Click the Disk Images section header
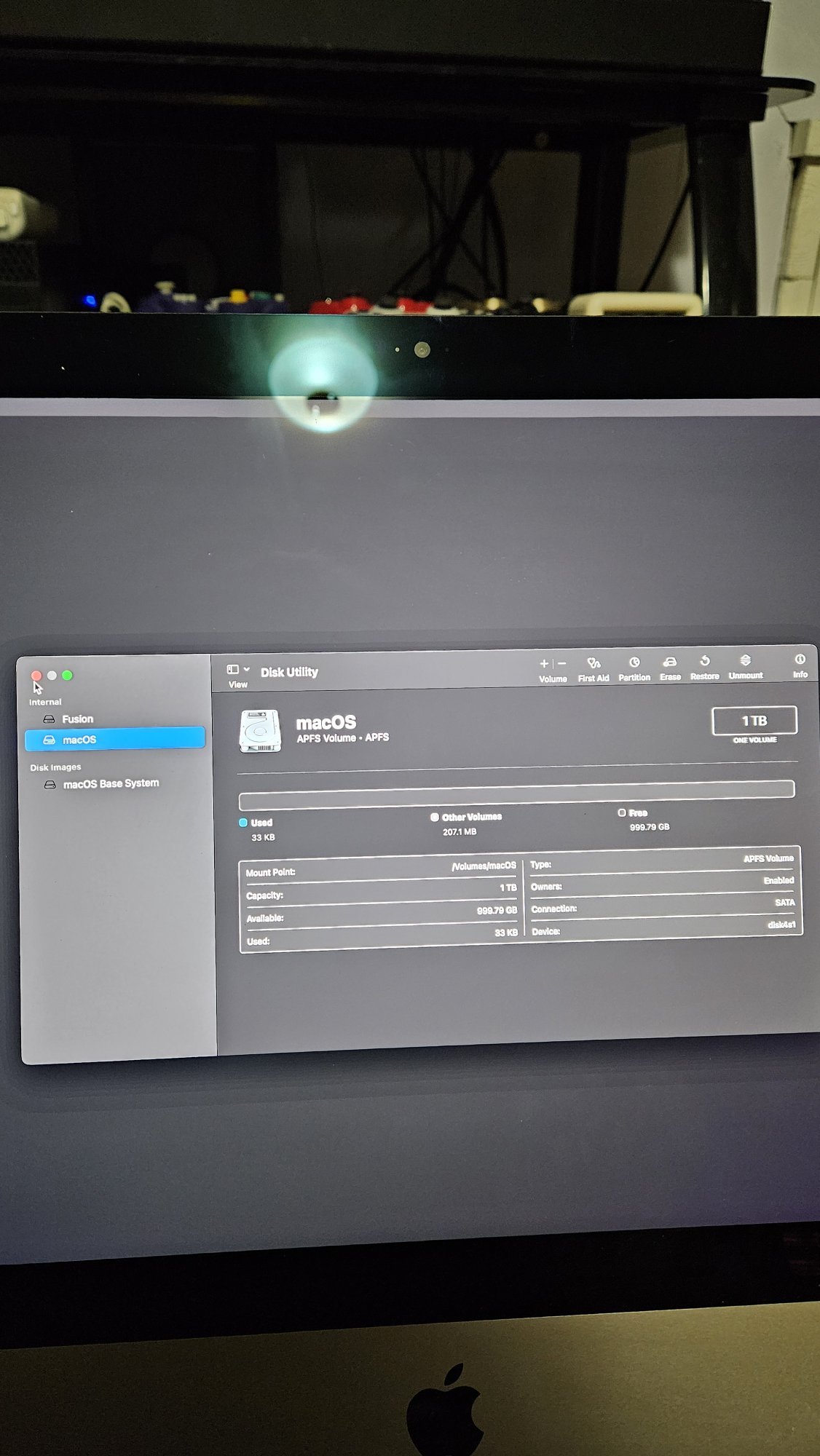The width and height of the screenshot is (820, 1456). (x=55, y=767)
